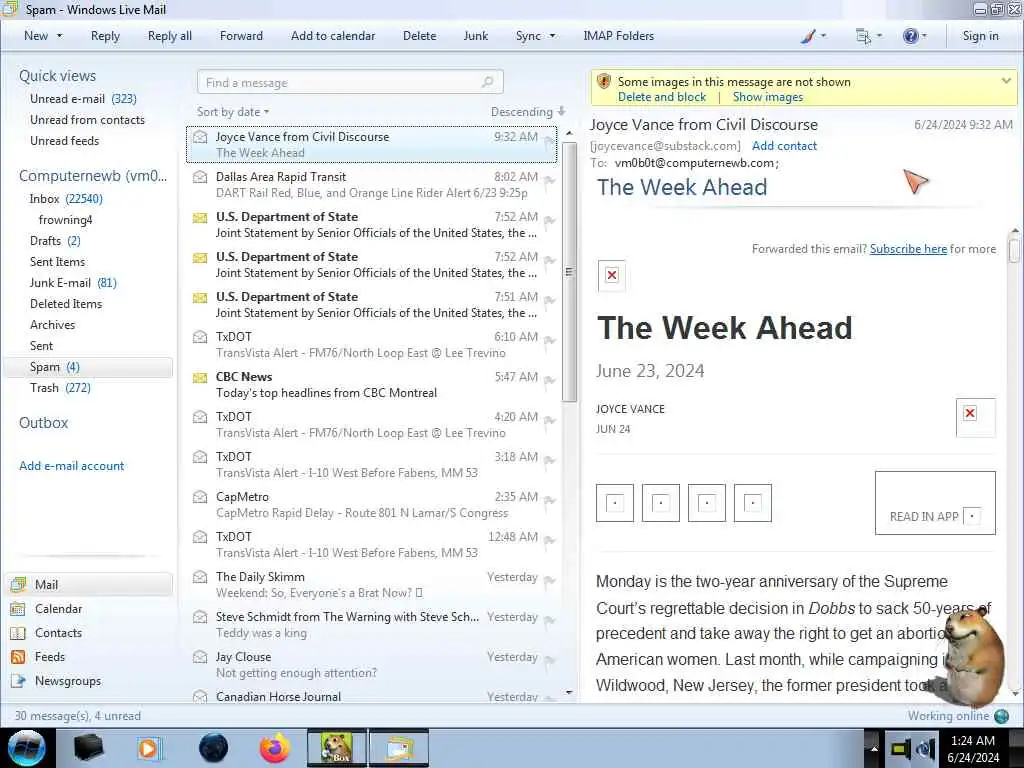Click the Mail icon in the bottom navigation

(18, 584)
